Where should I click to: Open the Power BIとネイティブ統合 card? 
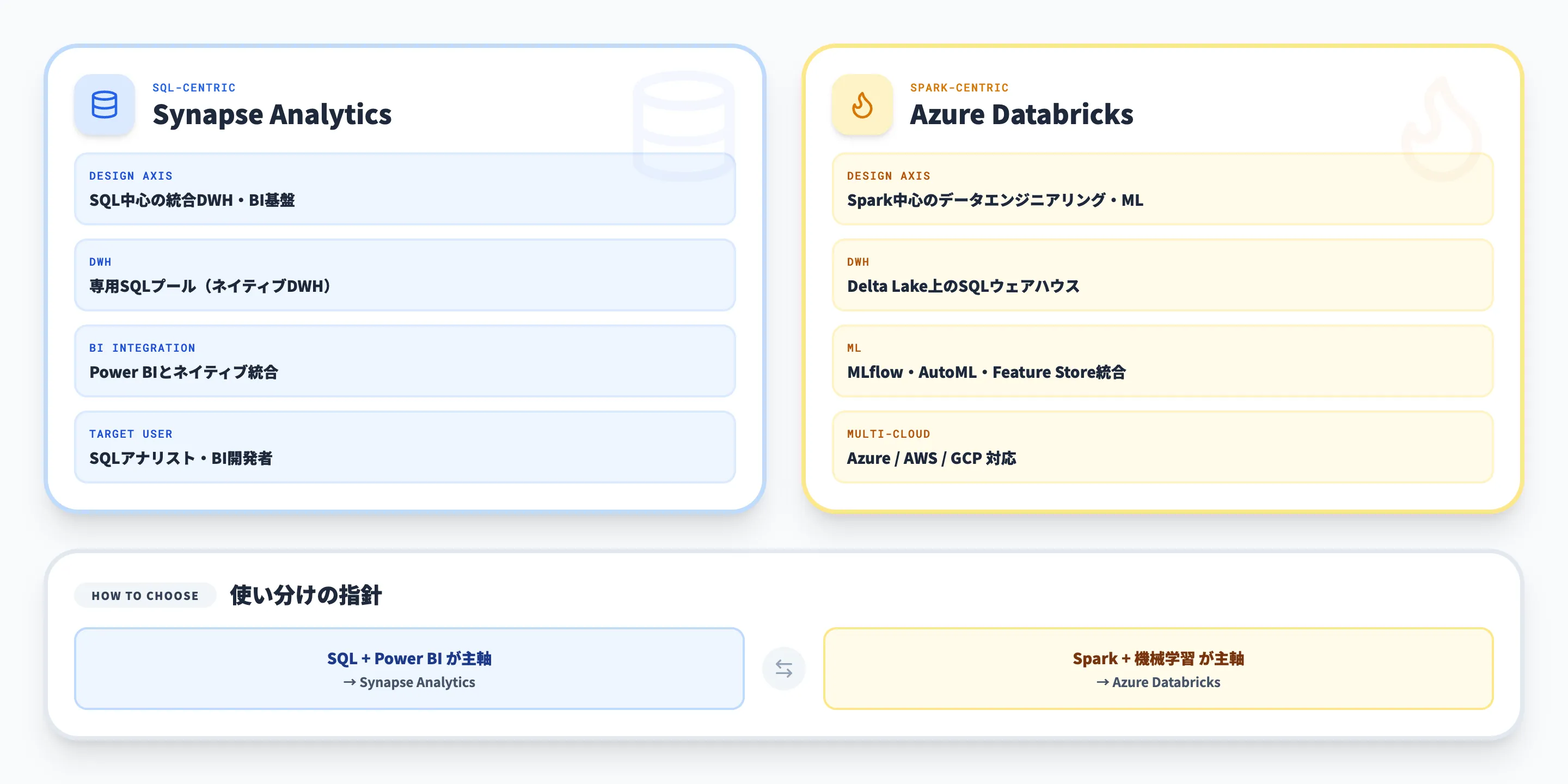coord(405,361)
